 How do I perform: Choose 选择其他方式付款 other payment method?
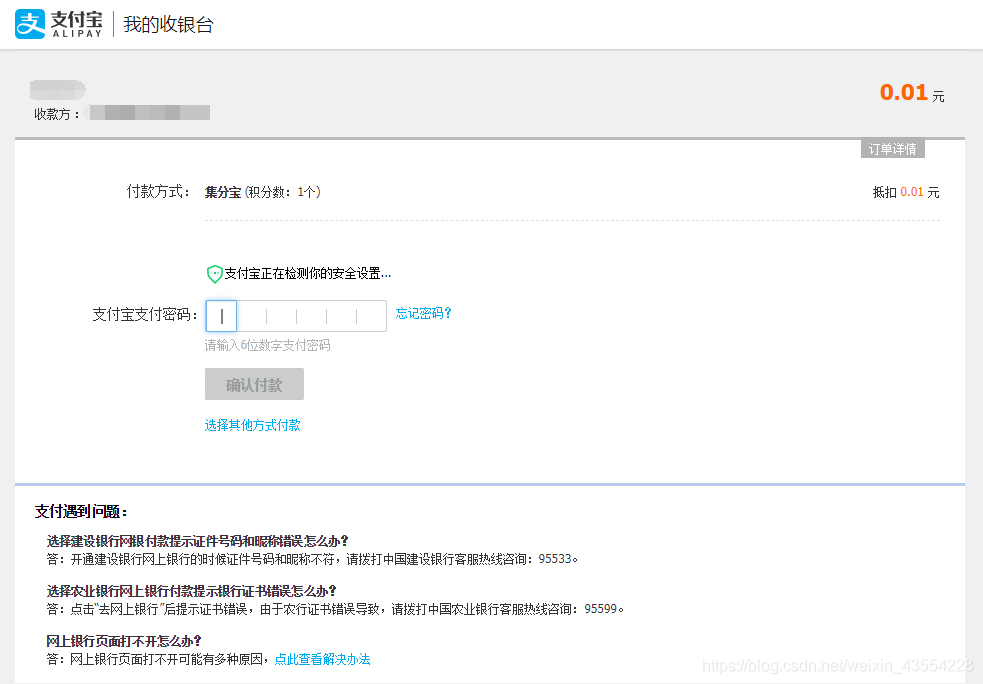tap(253, 425)
